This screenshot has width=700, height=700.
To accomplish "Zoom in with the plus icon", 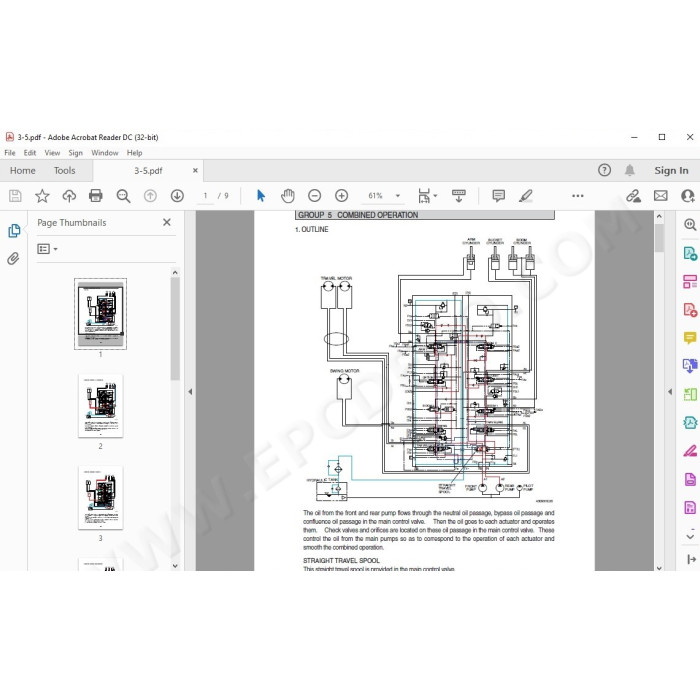I will pos(342,196).
